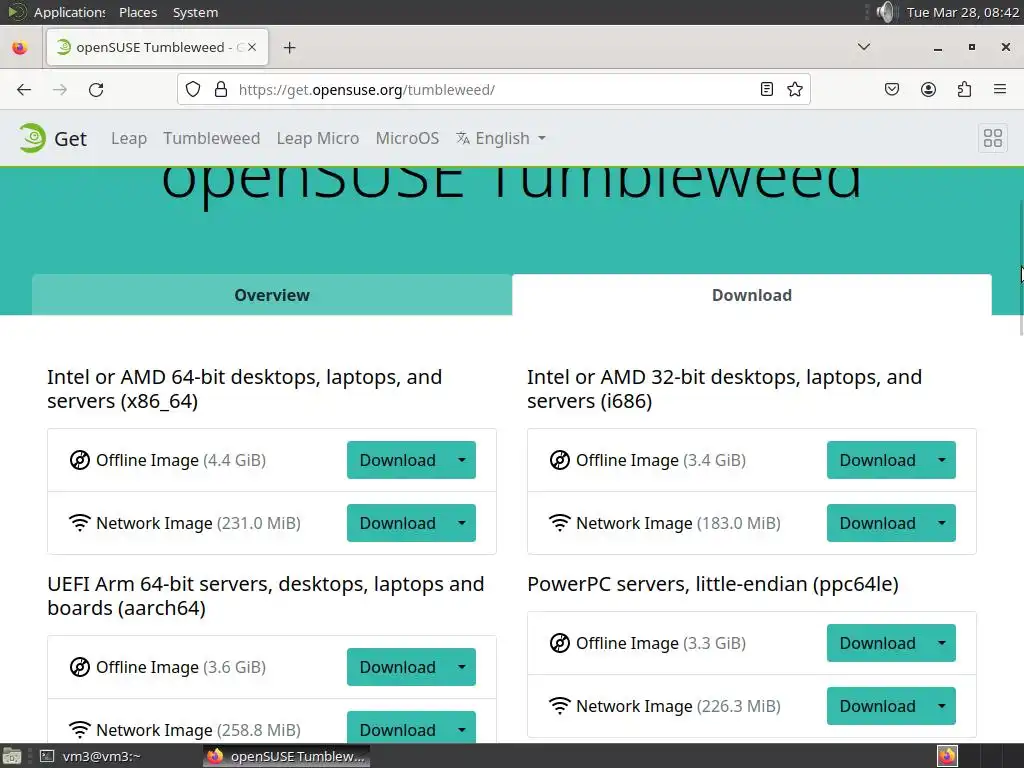Click show desktop icon in bottom panel
1024x768 pixels.
[12, 756]
